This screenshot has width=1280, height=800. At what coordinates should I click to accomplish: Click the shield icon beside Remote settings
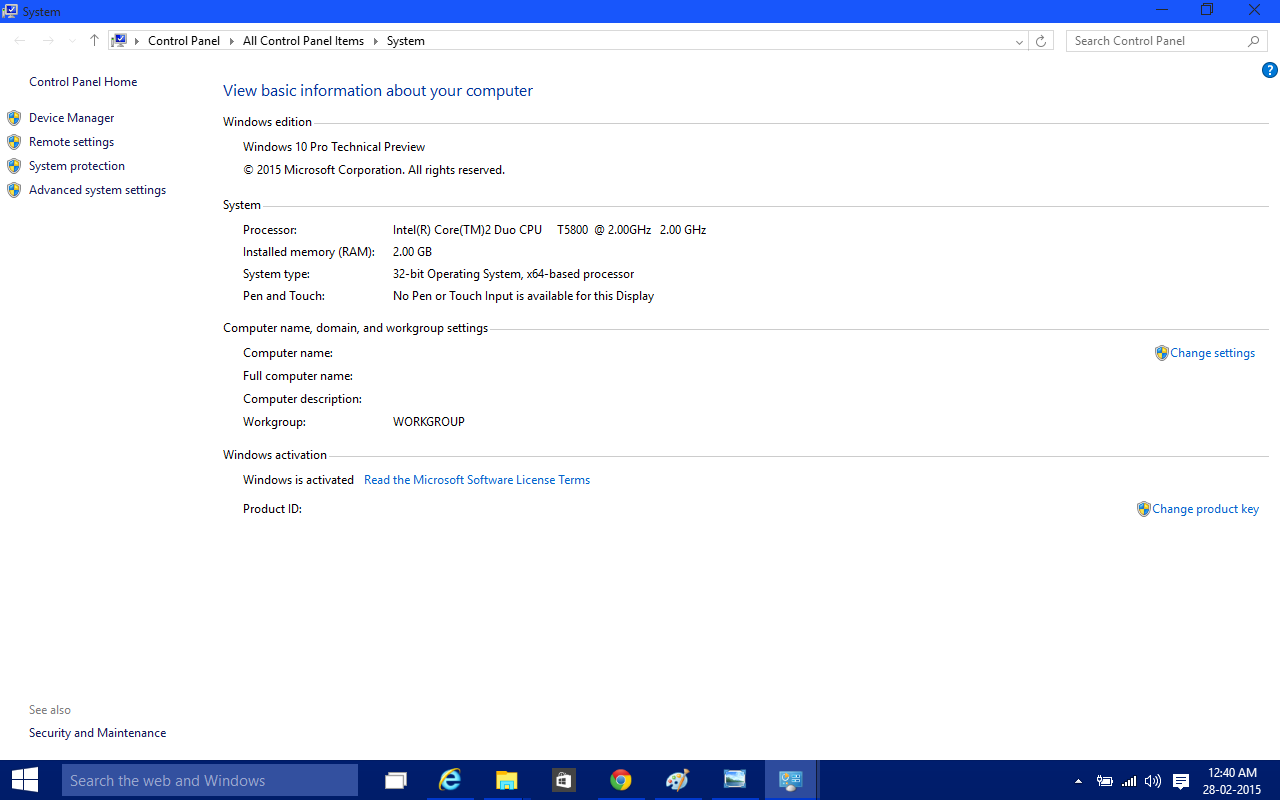(x=14, y=142)
